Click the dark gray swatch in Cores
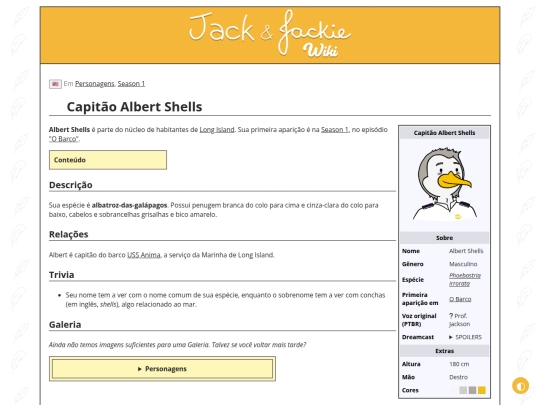The width and height of the screenshot is (540, 405). coord(472,390)
